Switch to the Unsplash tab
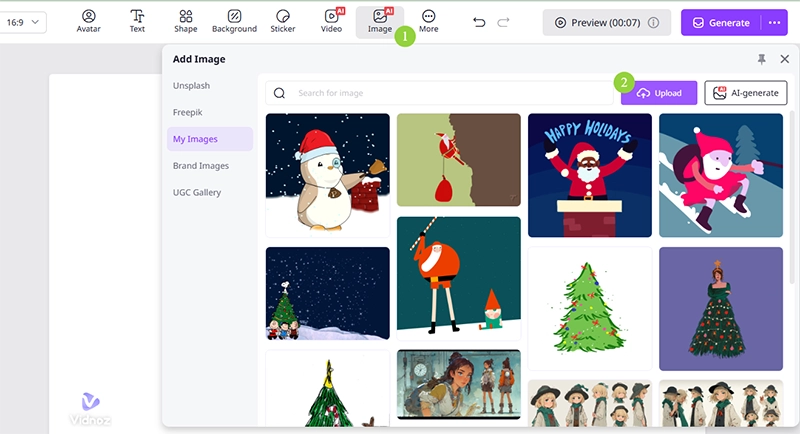This screenshot has width=800, height=434. [191, 86]
